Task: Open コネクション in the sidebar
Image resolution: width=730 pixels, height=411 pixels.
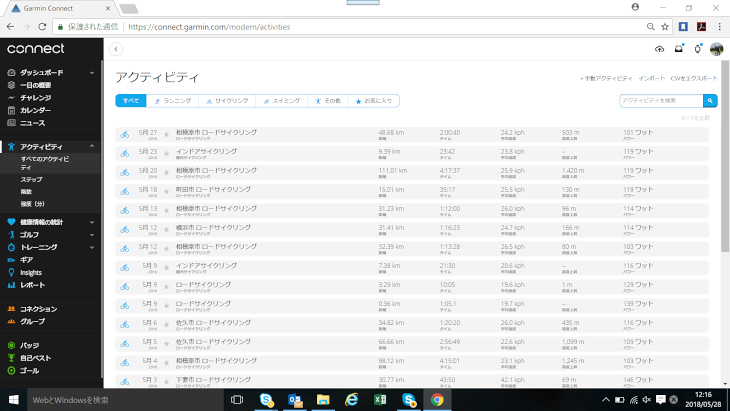Action: pyautogui.click(x=39, y=309)
